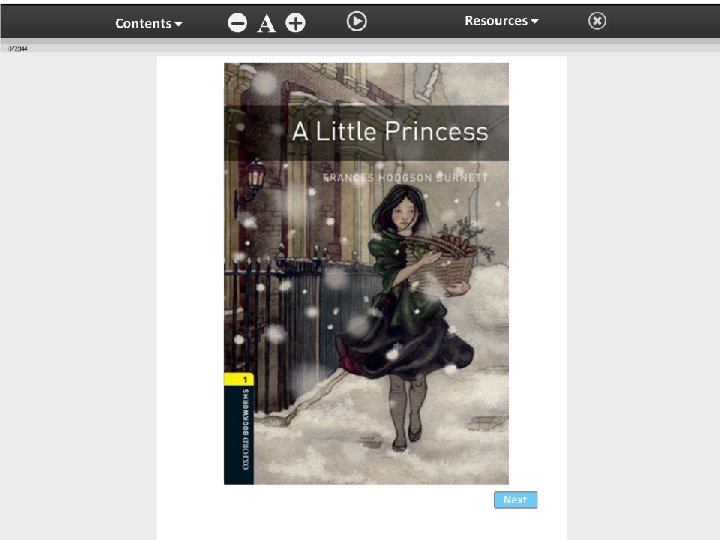Image resolution: width=720 pixels, height=540 pixels.
Task: Click the Frances Hodgson Burnett author text
Action: (405, 178)
